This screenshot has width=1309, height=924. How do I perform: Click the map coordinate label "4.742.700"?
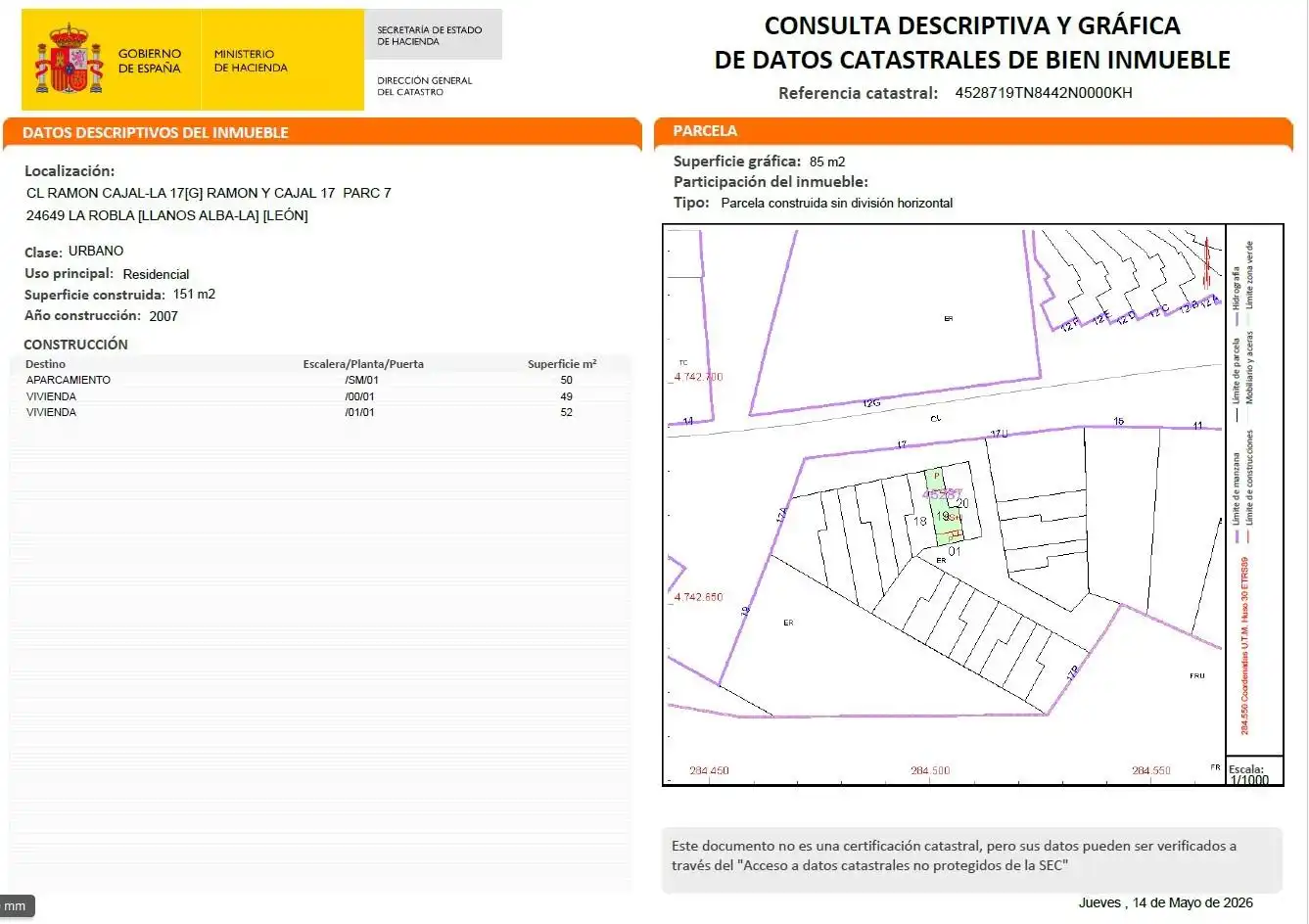point(698,377)
